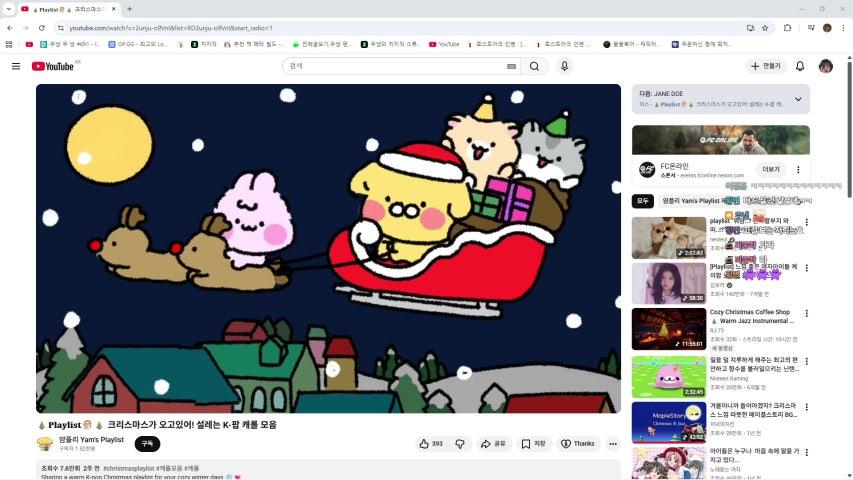Click the browser address bar URL

(171, 28)
